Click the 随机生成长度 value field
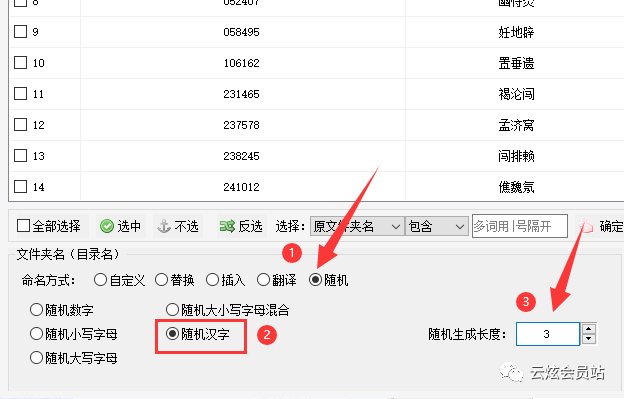624x399 pixels. coord(548,334)
